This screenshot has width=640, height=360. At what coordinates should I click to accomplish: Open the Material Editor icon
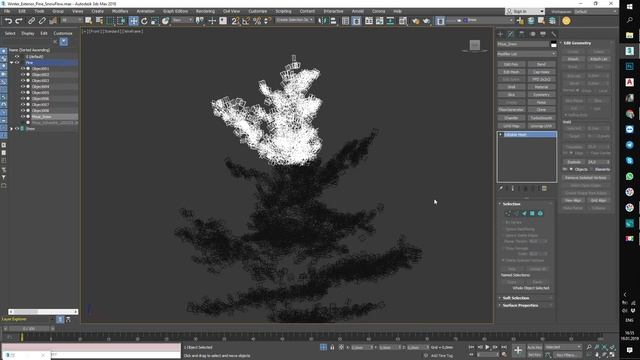pos(402,21)
